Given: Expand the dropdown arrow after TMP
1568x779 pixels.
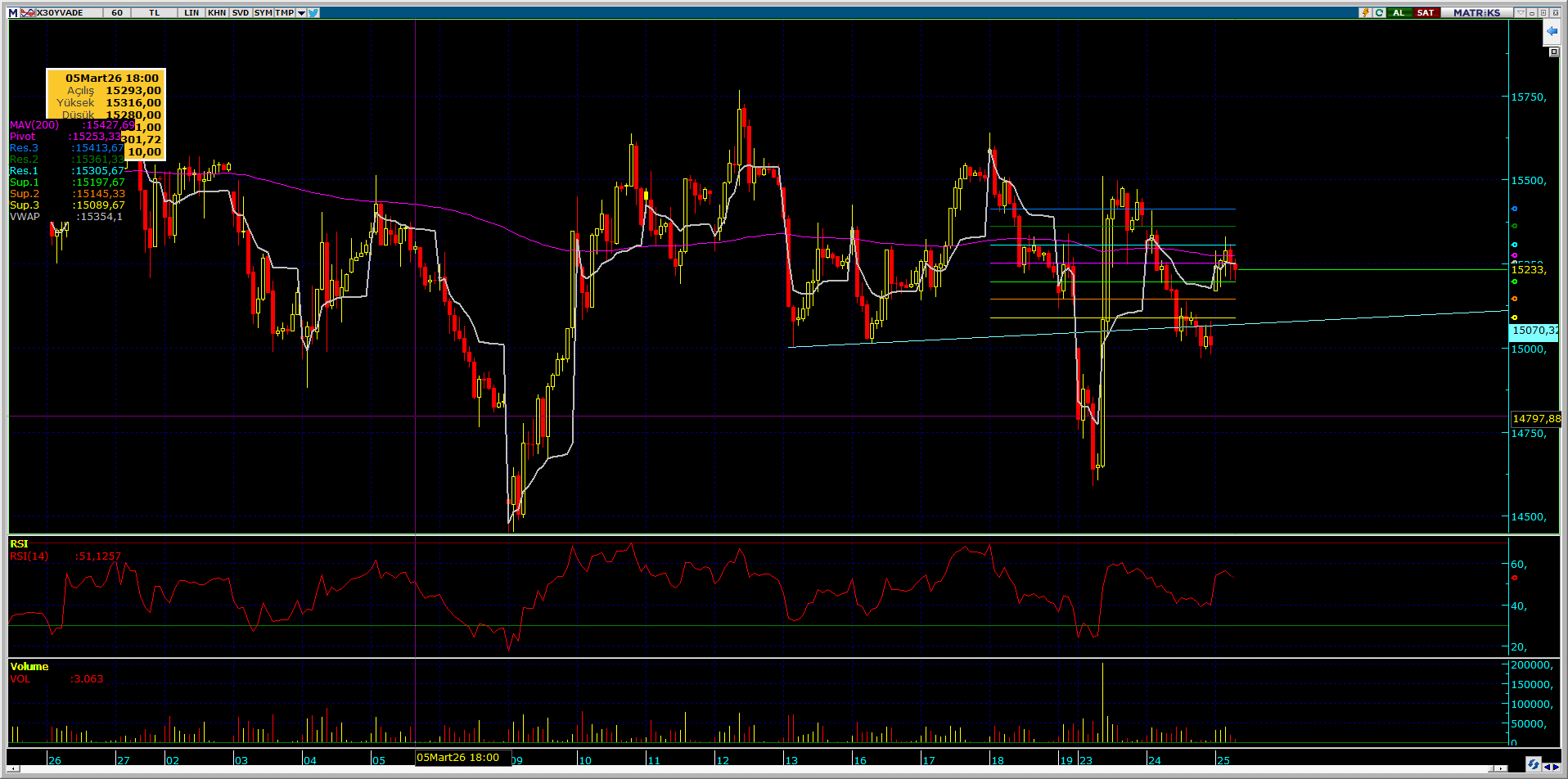Looking at the screenshot, I should [x=301, y=12].
